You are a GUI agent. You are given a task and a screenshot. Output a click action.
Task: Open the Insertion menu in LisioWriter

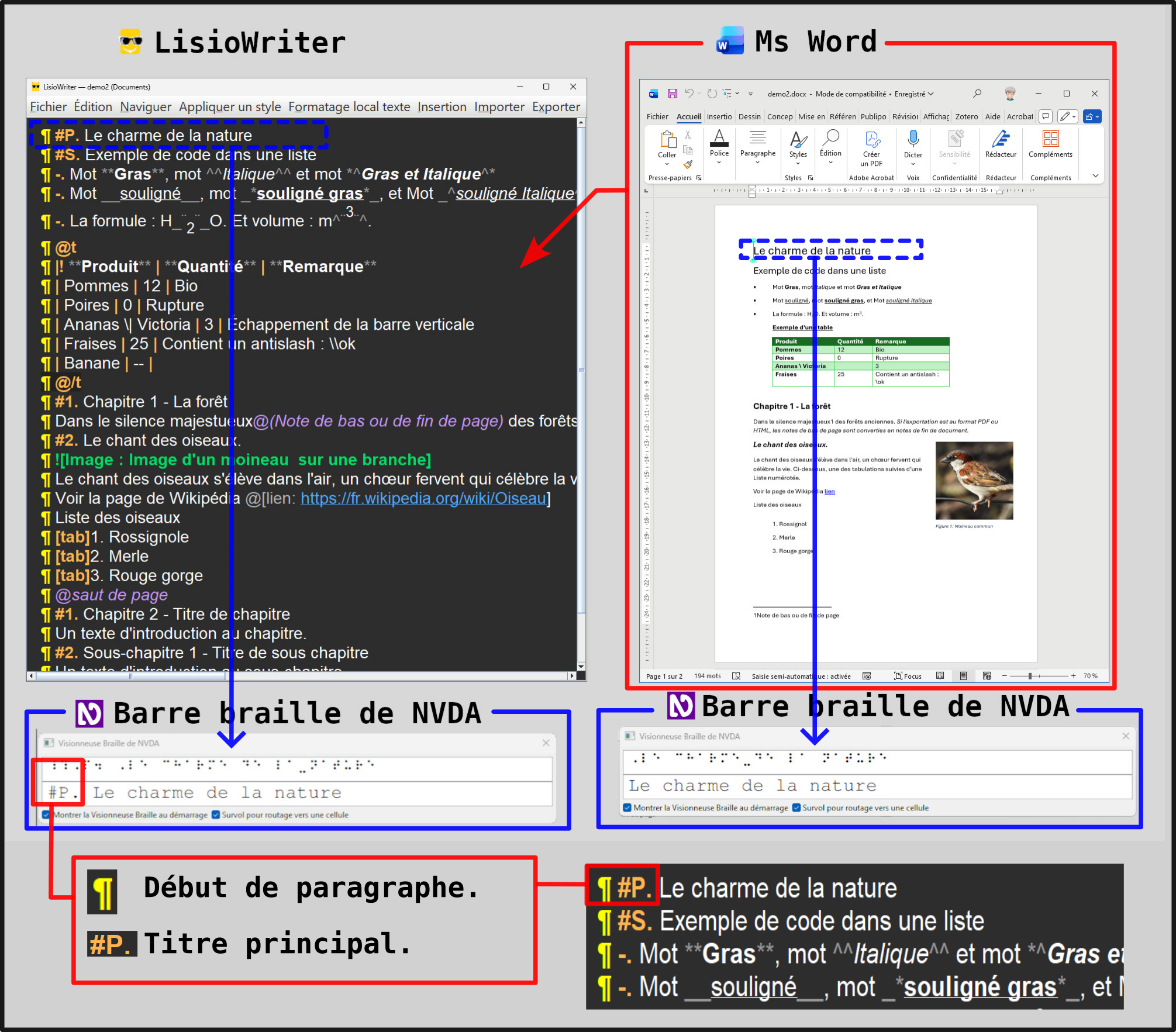(442, 106)
